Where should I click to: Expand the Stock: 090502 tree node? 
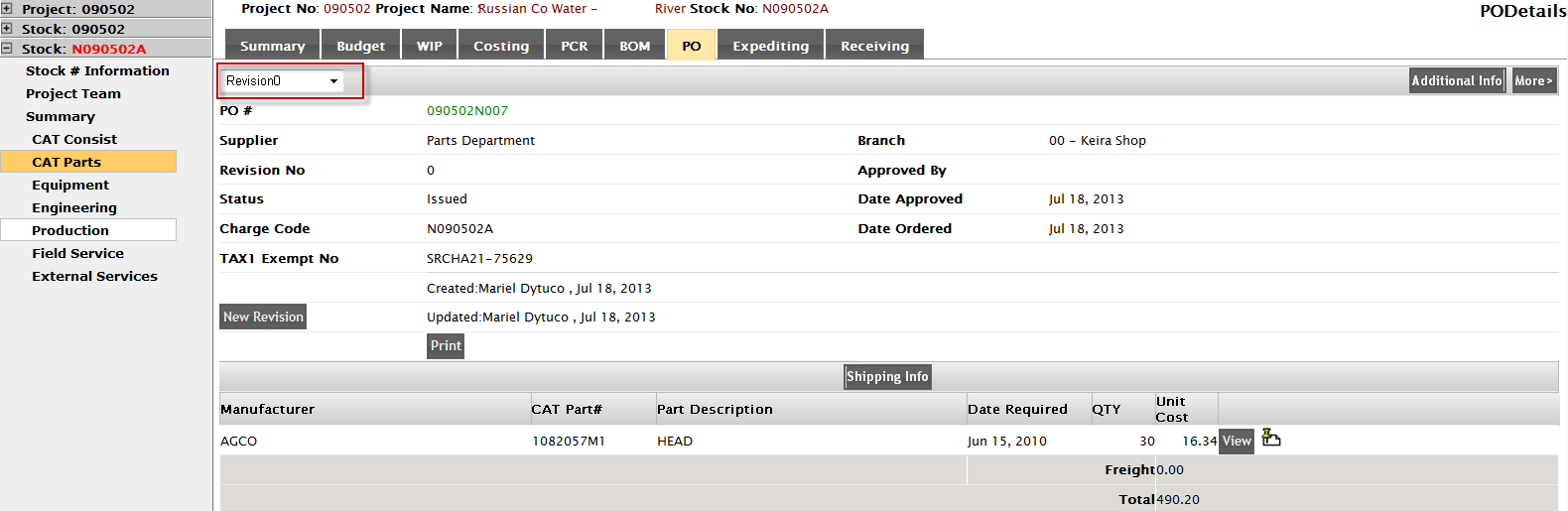pos(7,29)
